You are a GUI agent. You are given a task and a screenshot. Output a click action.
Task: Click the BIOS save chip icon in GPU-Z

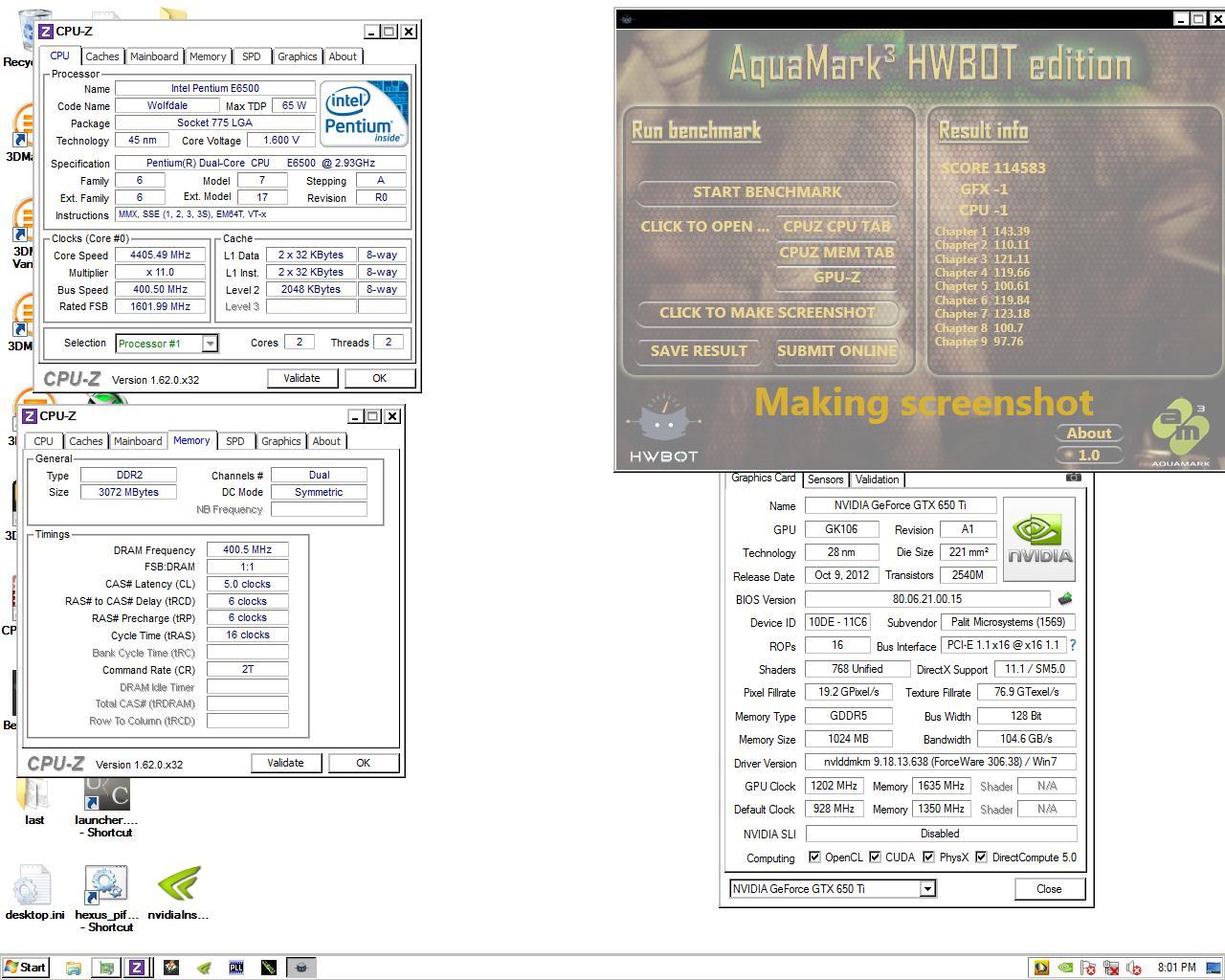tap(1064, 599)
